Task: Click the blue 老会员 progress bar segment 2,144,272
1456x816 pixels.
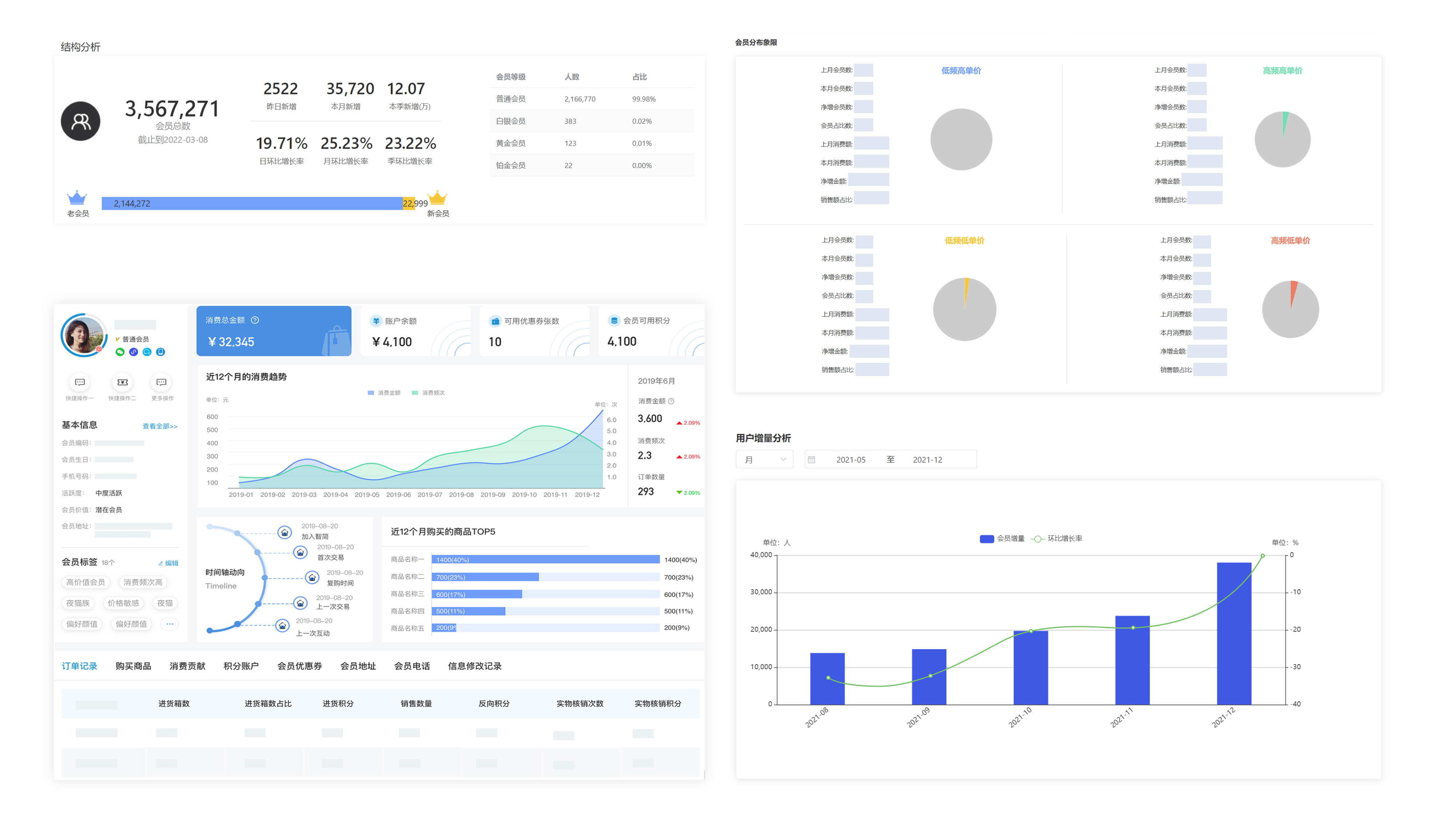Action: (252, 203)
